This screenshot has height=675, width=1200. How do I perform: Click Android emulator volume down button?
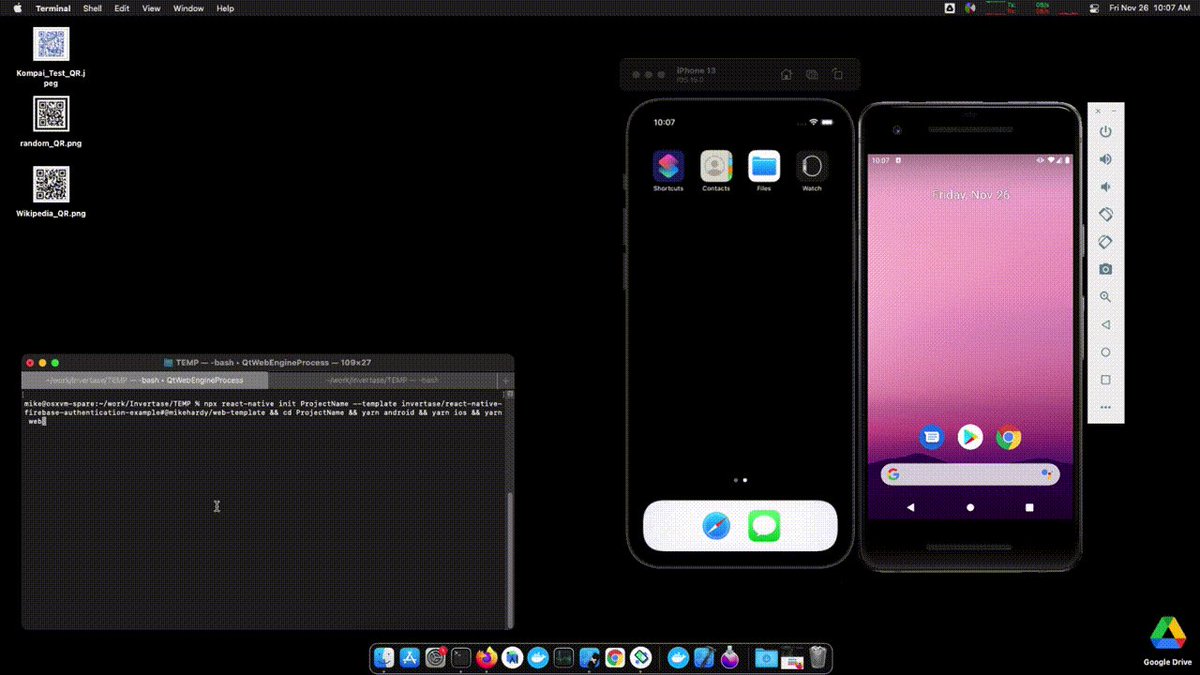(1105, 187)
